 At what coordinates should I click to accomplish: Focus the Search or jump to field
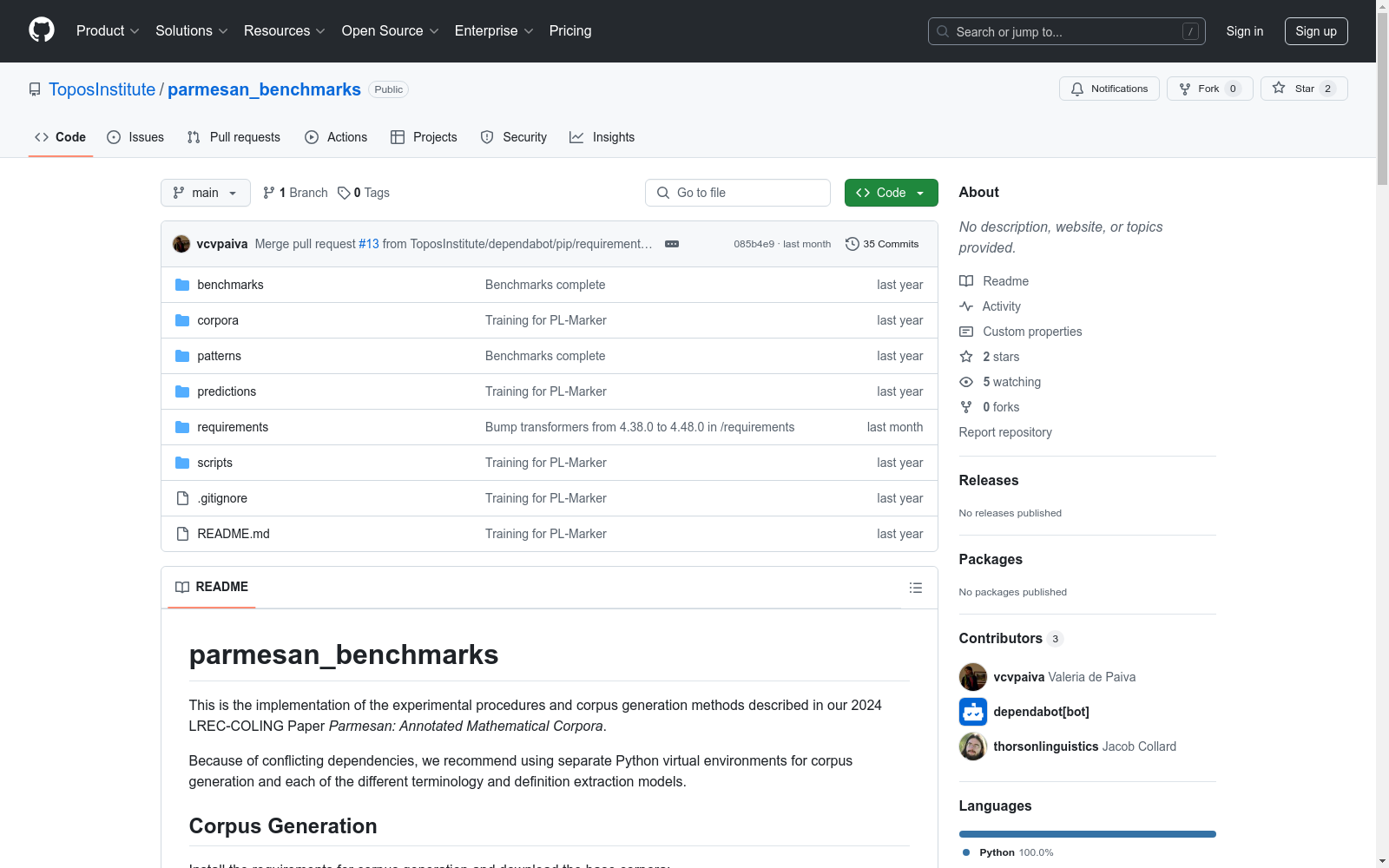click(x=1067, y=31)
